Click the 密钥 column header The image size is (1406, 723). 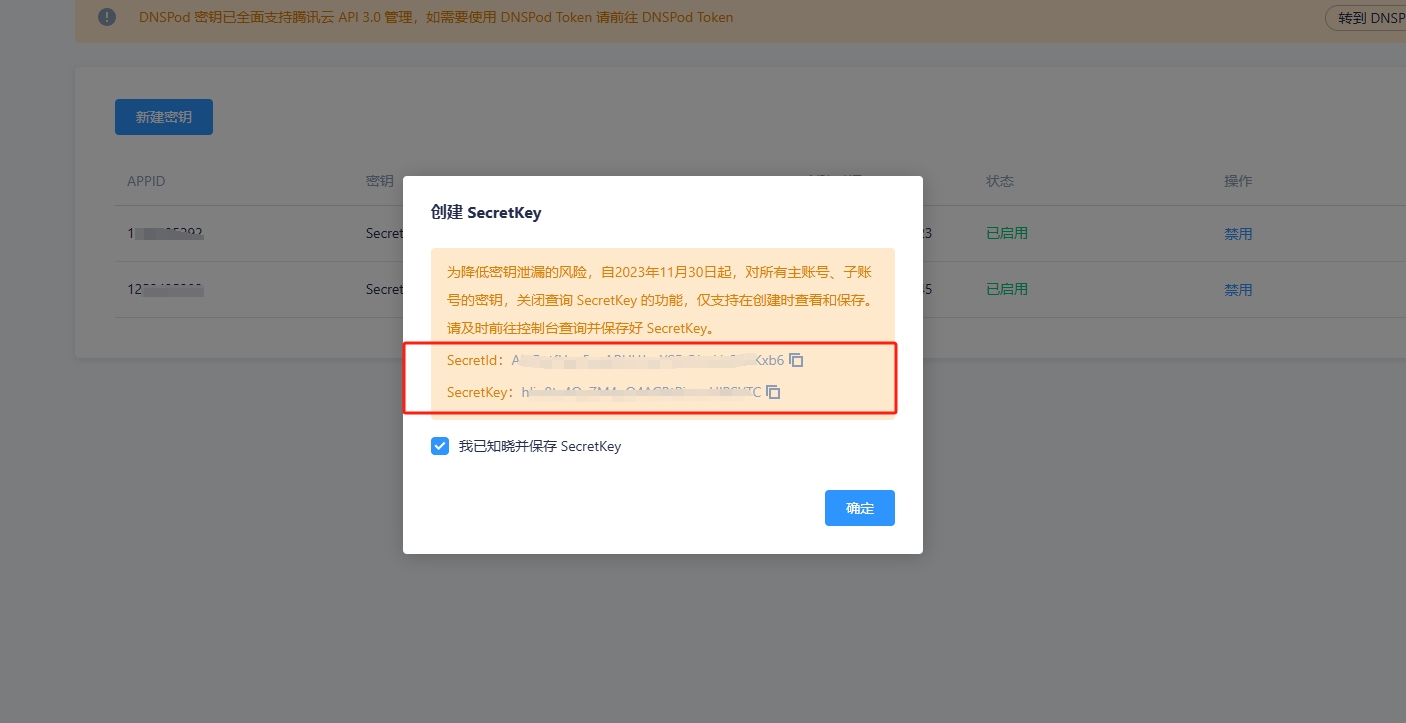coord(380,181)
